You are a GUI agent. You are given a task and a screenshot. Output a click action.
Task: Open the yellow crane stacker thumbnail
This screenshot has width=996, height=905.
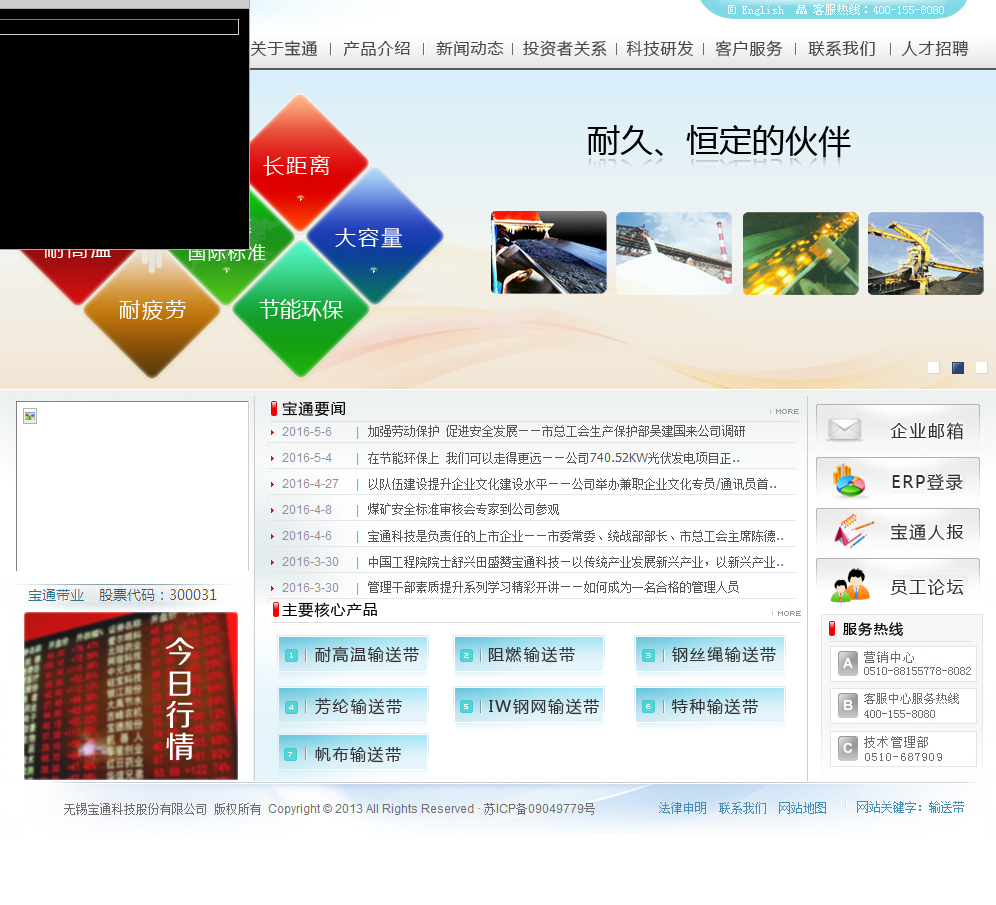(925, 253)
